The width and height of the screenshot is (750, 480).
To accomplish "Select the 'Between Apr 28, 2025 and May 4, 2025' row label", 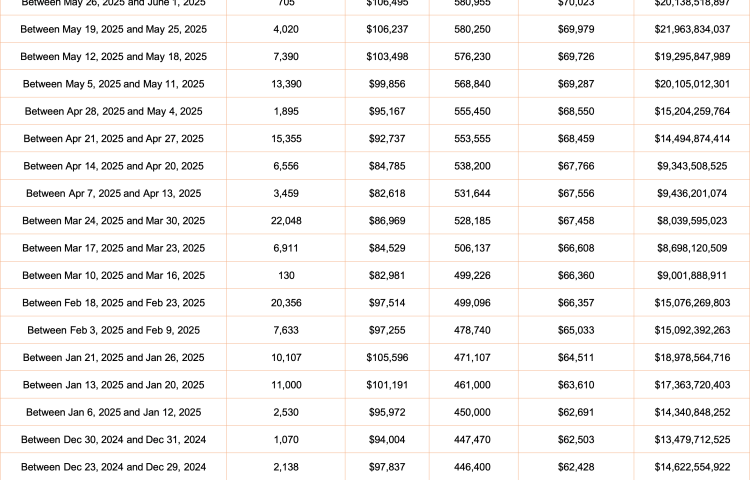I will (x=113, y=111).
